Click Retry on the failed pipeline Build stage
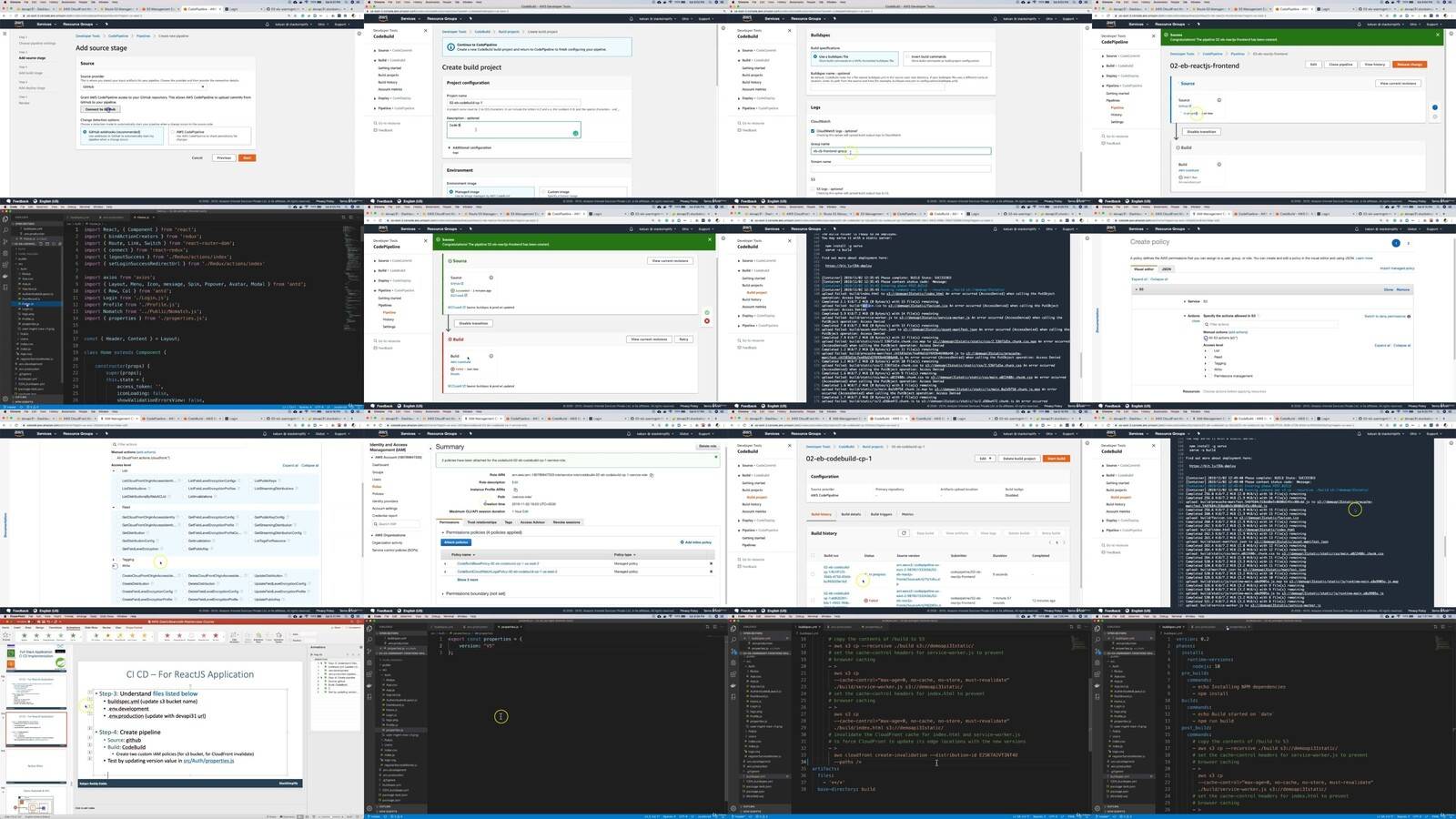This screenshot has height=819, width=1456. click(683, 339)
